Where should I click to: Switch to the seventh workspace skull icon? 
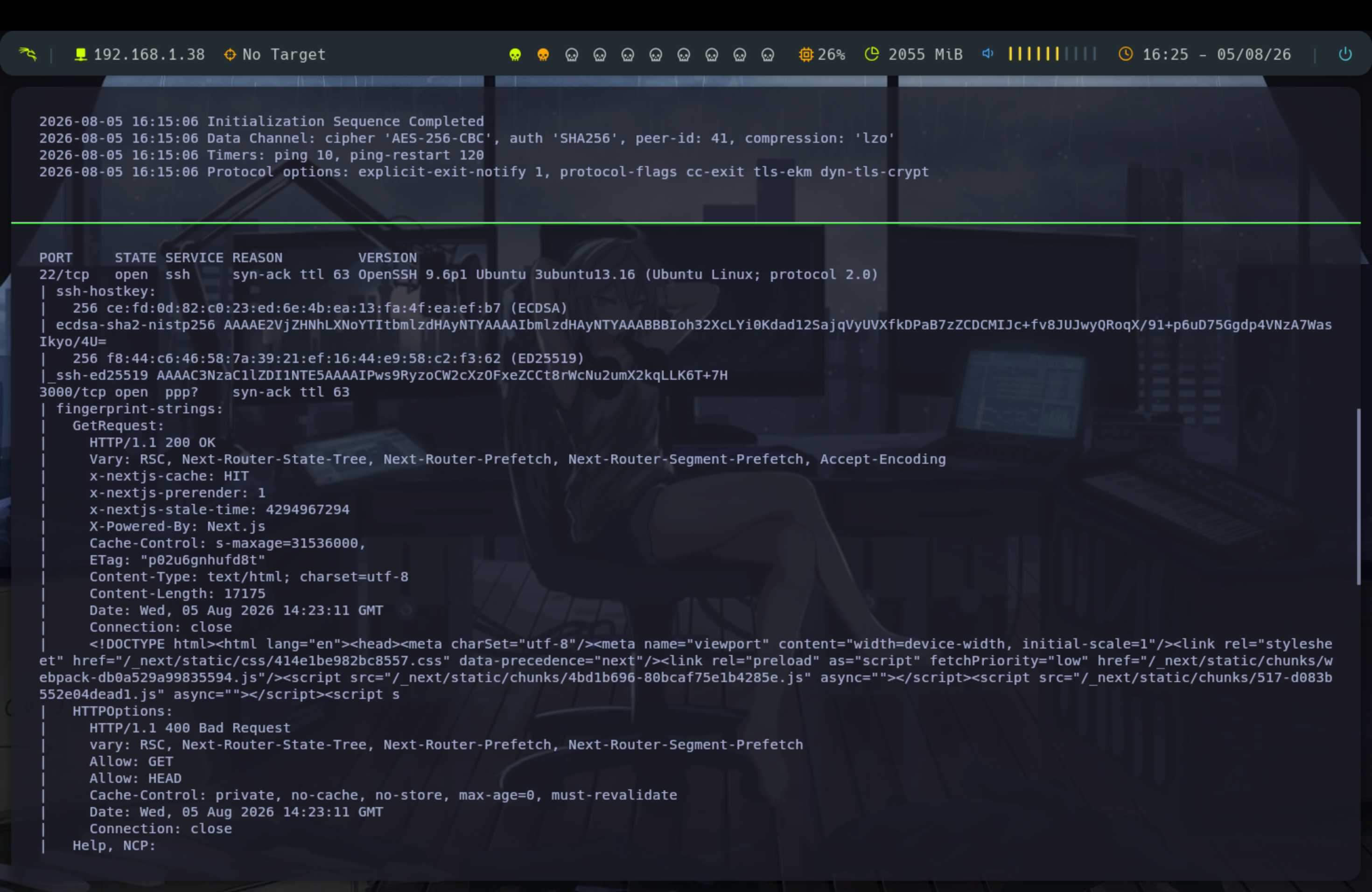[x=684, y=55]
